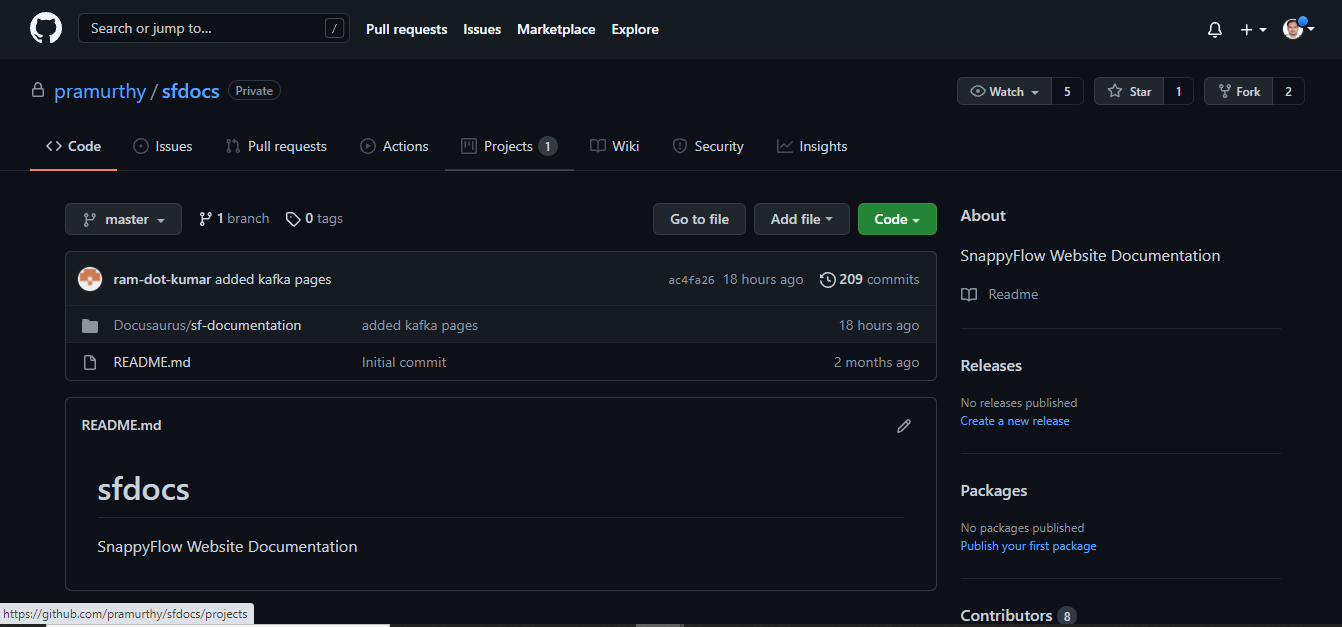This screenshot has height=627, width=1342.
Task: Switch to the Projects tab
Action: (508, 147)
